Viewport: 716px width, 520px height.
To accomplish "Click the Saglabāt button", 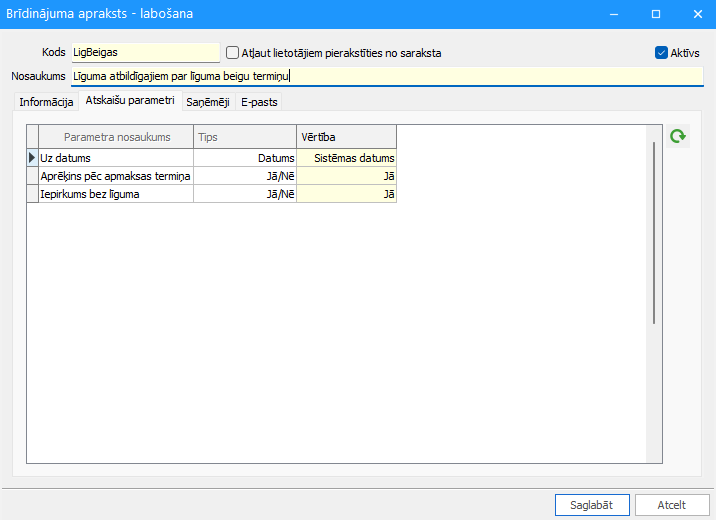I will tap(592, 505).
